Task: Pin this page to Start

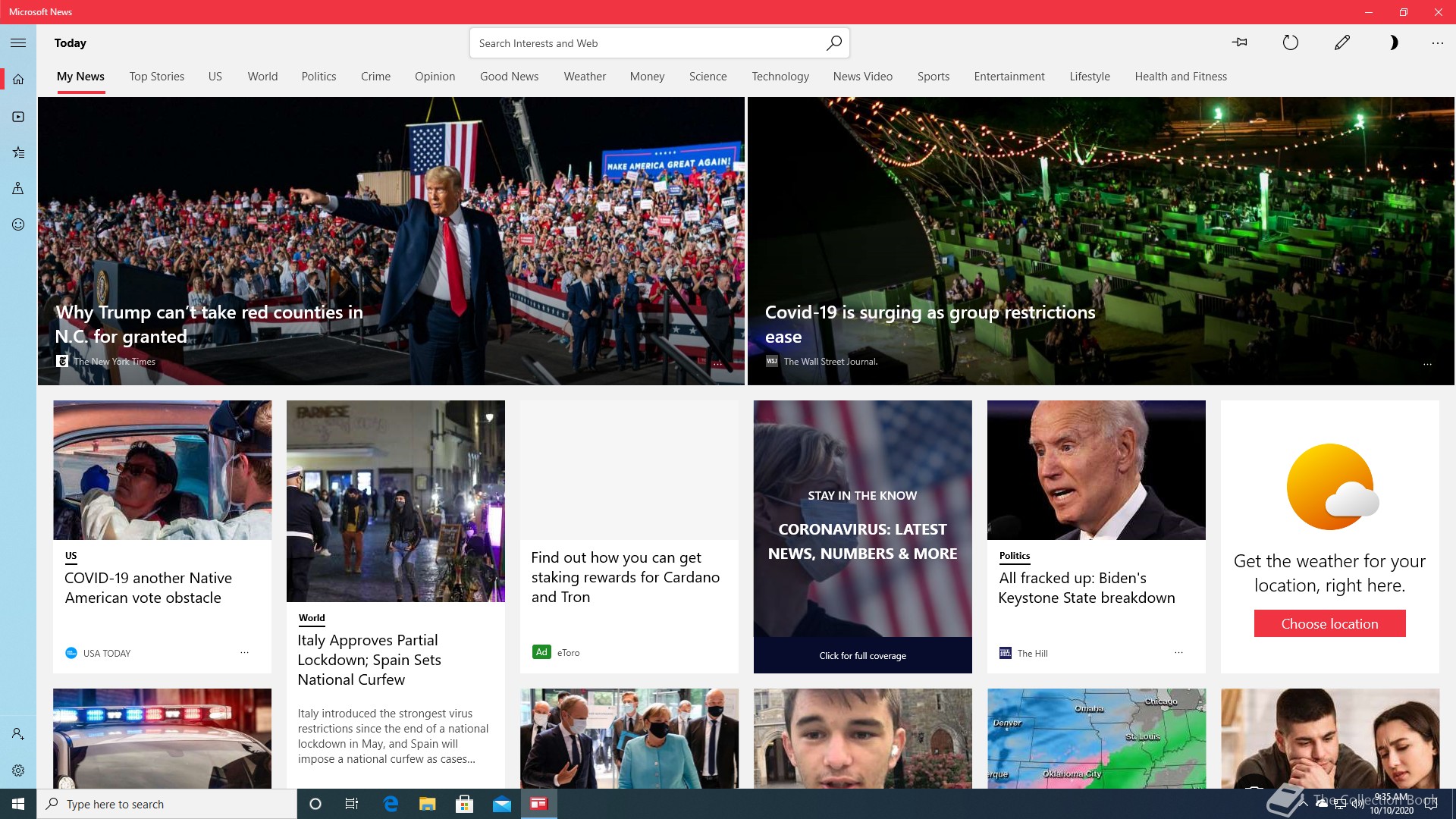Action: [1240, 42]
